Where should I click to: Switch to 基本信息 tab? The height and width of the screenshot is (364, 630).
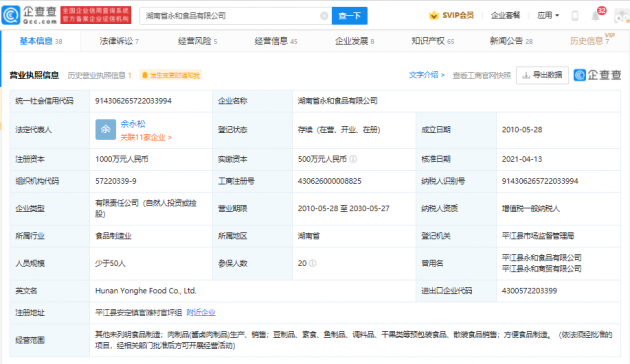coord(41,41)
